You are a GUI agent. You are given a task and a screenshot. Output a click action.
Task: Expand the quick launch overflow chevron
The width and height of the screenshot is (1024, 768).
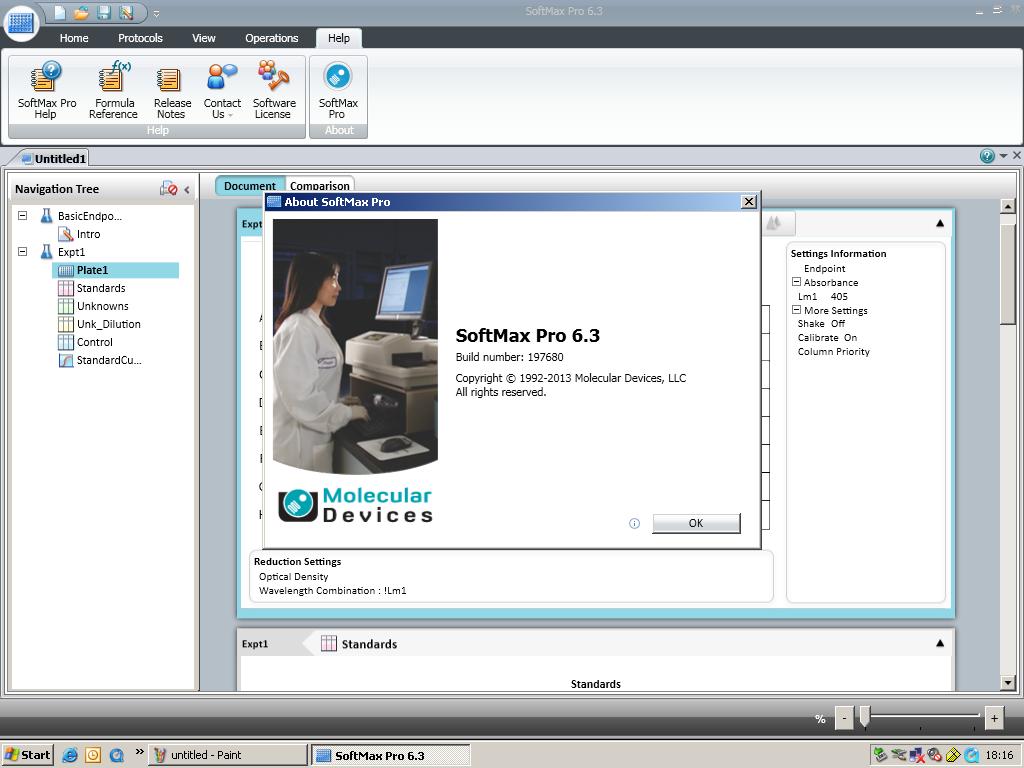(139, 752)
